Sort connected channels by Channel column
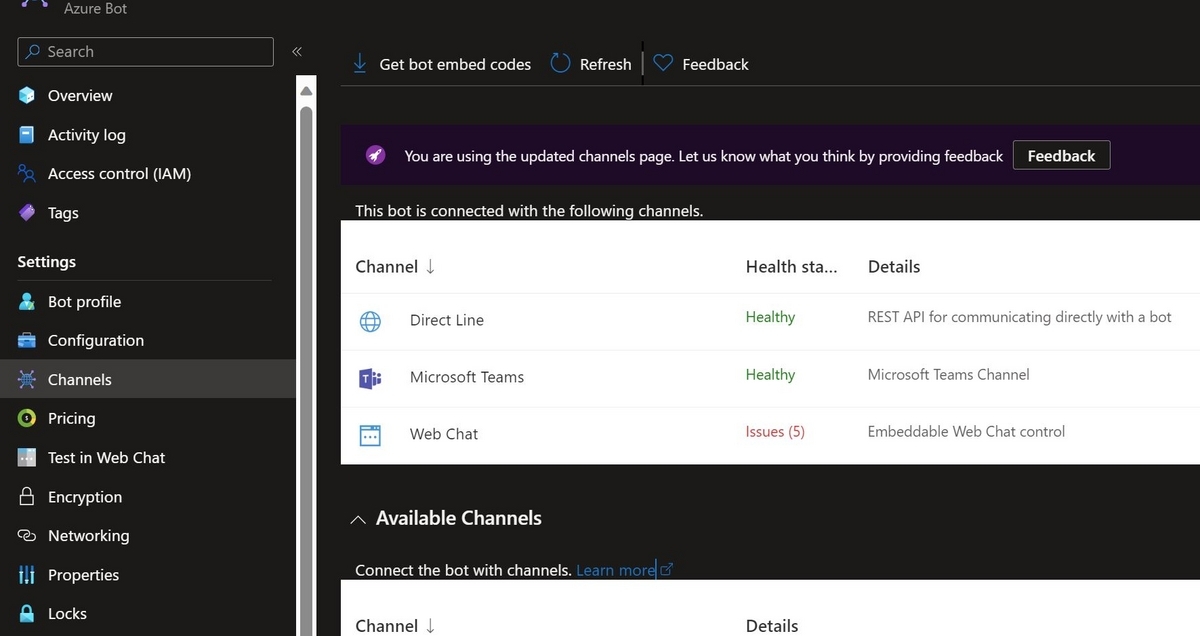Image resolution: width=1200 pixels, height=636 pixels. click(x=395, y=267)
